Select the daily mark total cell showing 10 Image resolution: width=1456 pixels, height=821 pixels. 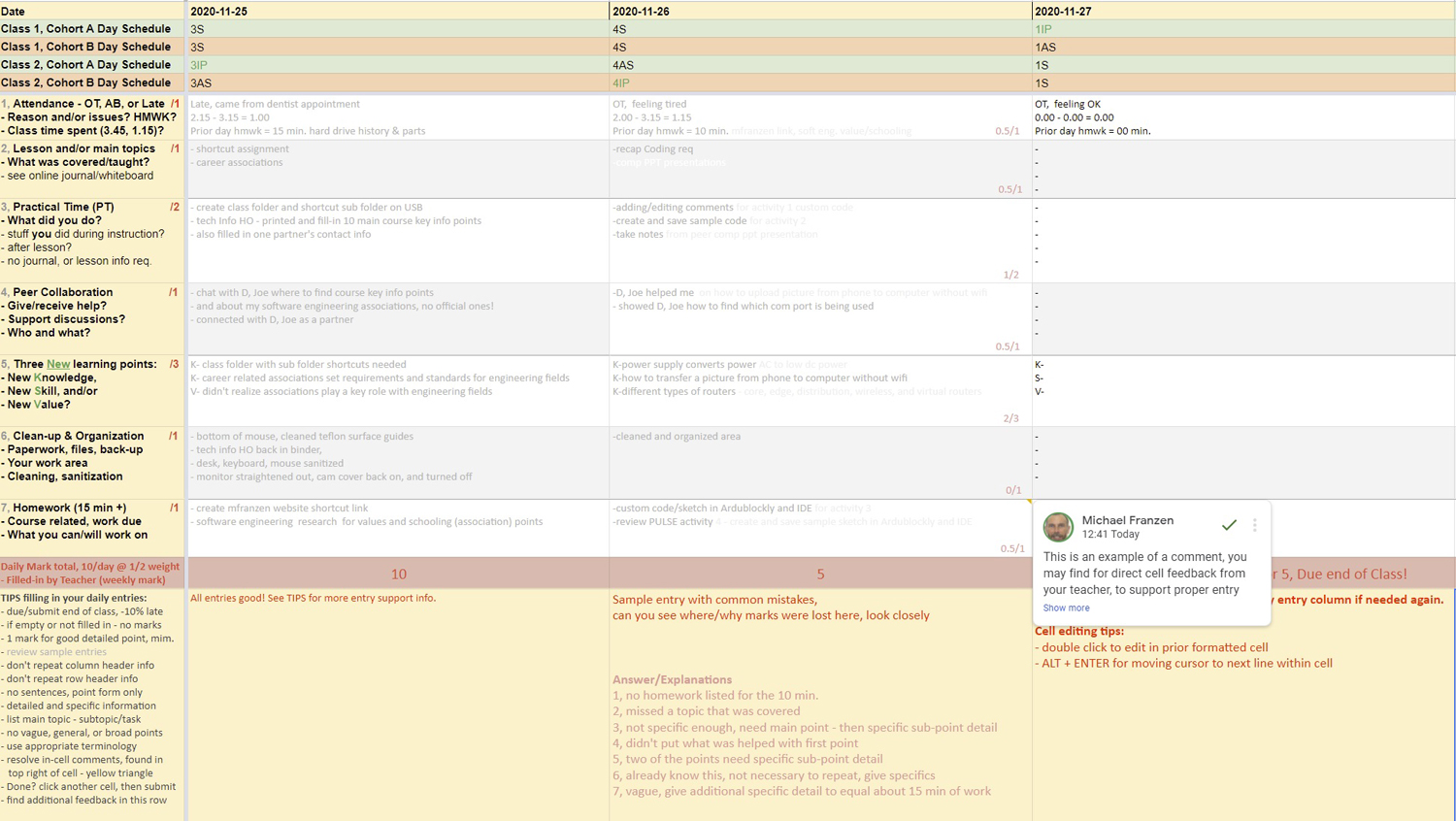pyautogui.click(x=398, y=574)
